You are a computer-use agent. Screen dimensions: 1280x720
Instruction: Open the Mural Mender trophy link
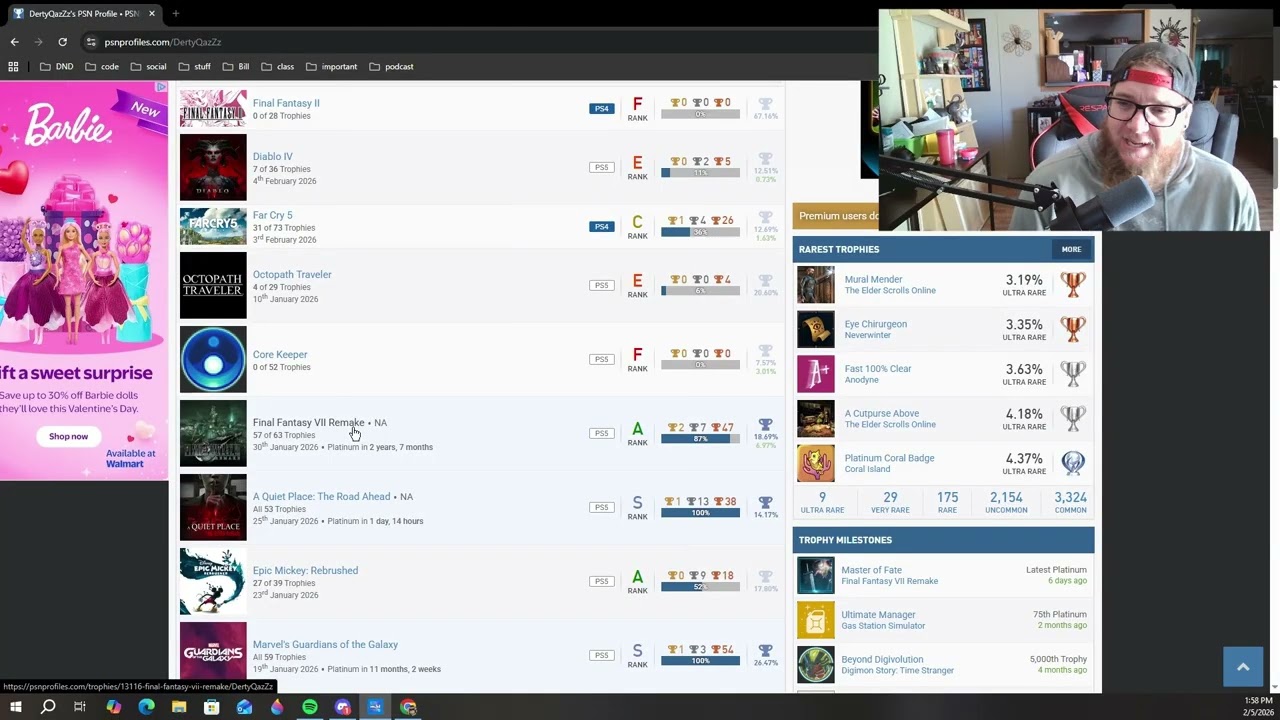point(873,279)
